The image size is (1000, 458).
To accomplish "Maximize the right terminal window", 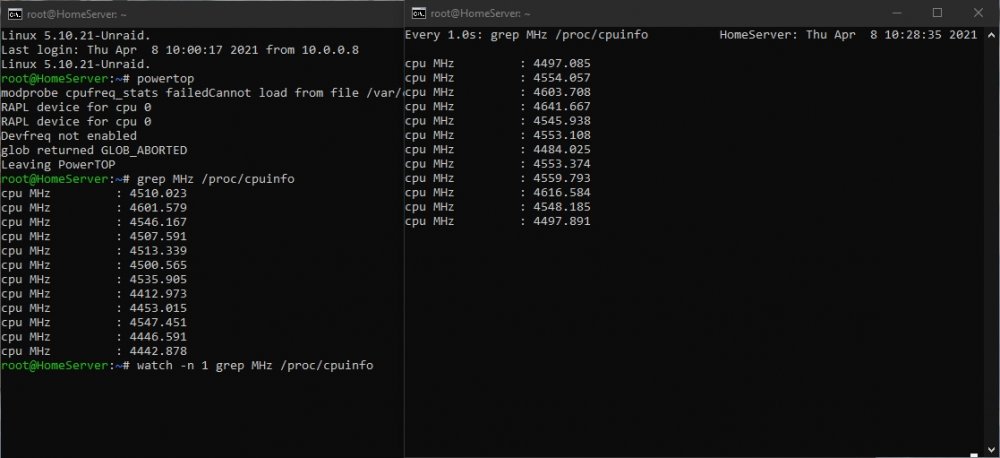I will pyautogui.click(x=938, y=13).
